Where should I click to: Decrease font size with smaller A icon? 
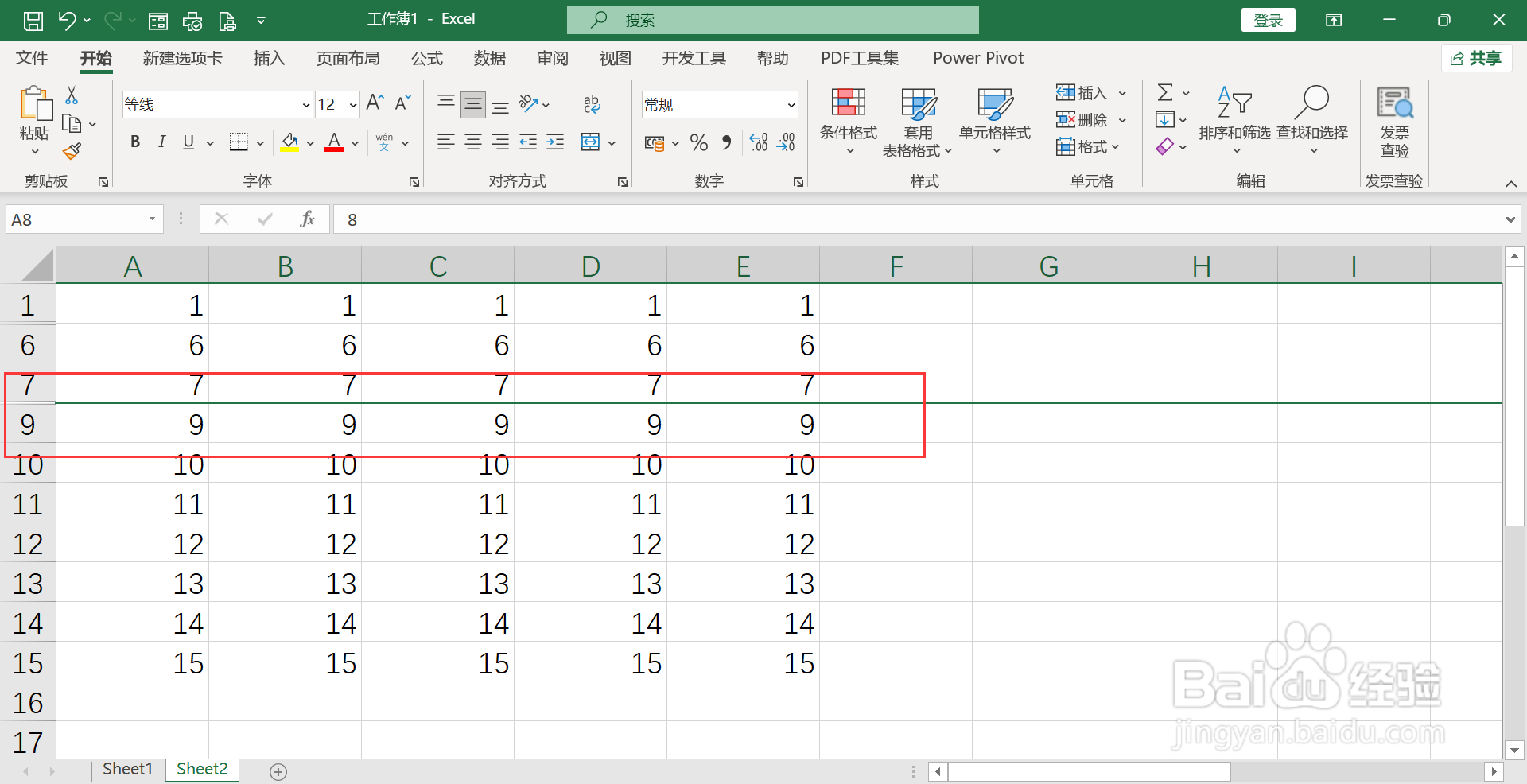[402, 103]
